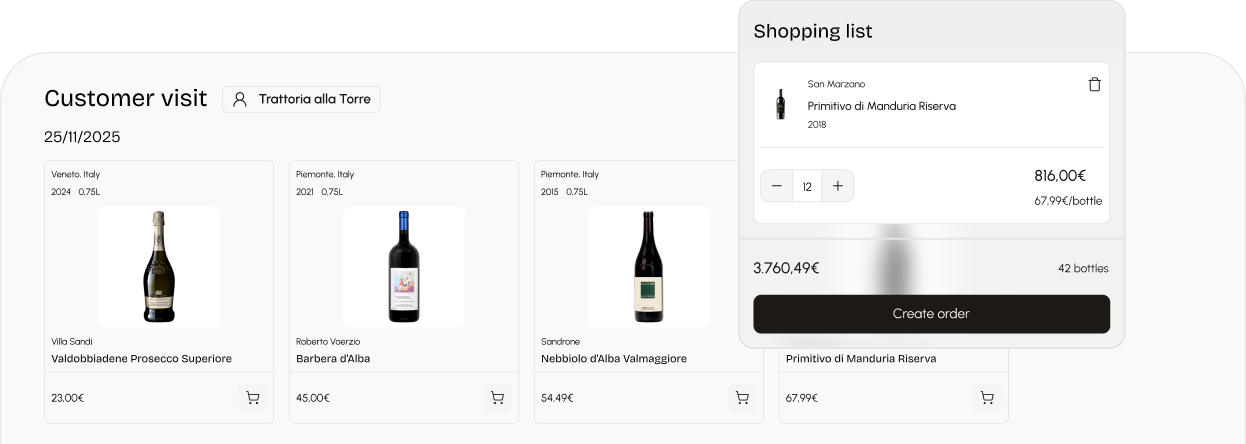Viewport: 1246px width, 444px height.
Task: Decrease bottle quantity with minus button
Action: pos(777,186)
